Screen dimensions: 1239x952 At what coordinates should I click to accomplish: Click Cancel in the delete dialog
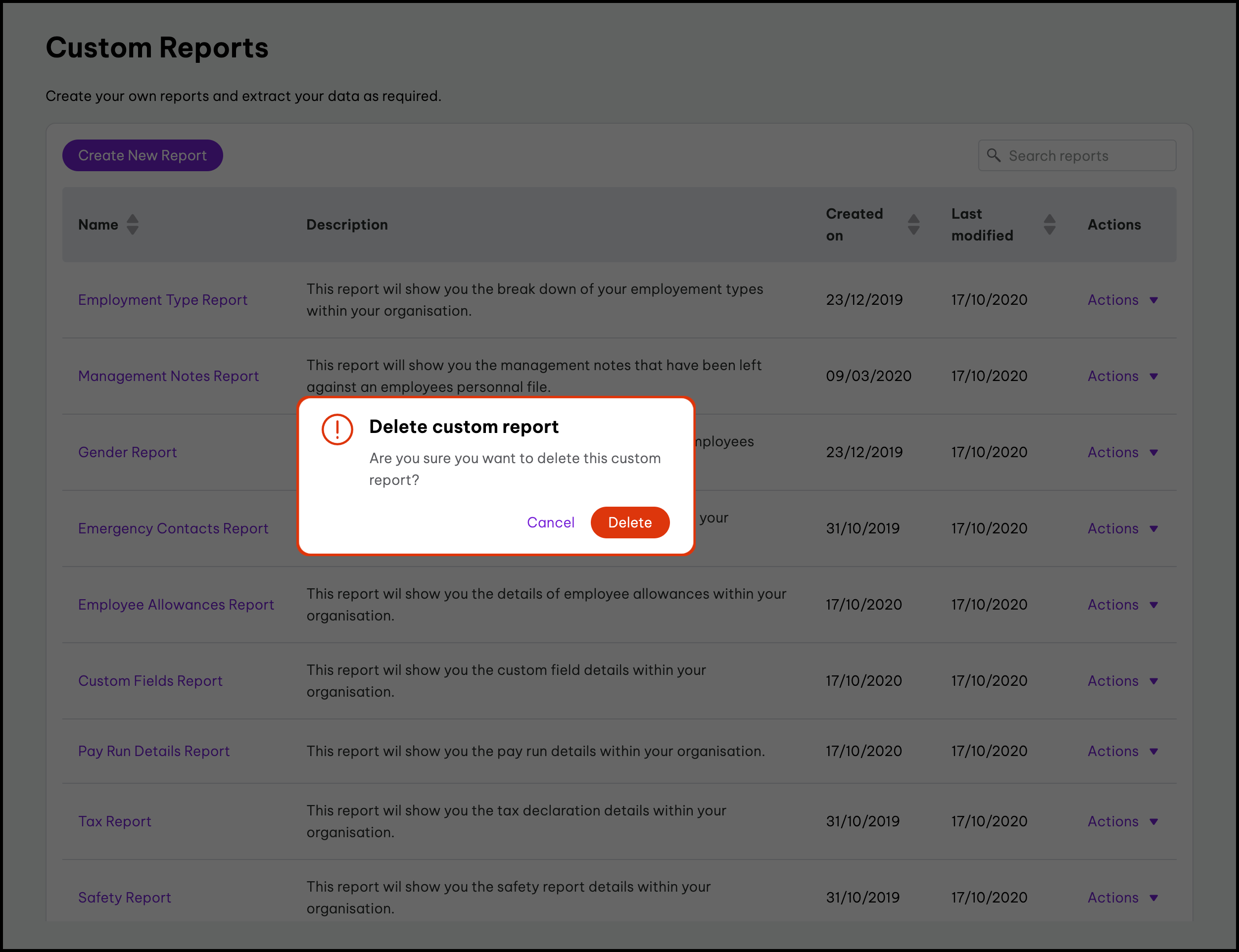551,523
